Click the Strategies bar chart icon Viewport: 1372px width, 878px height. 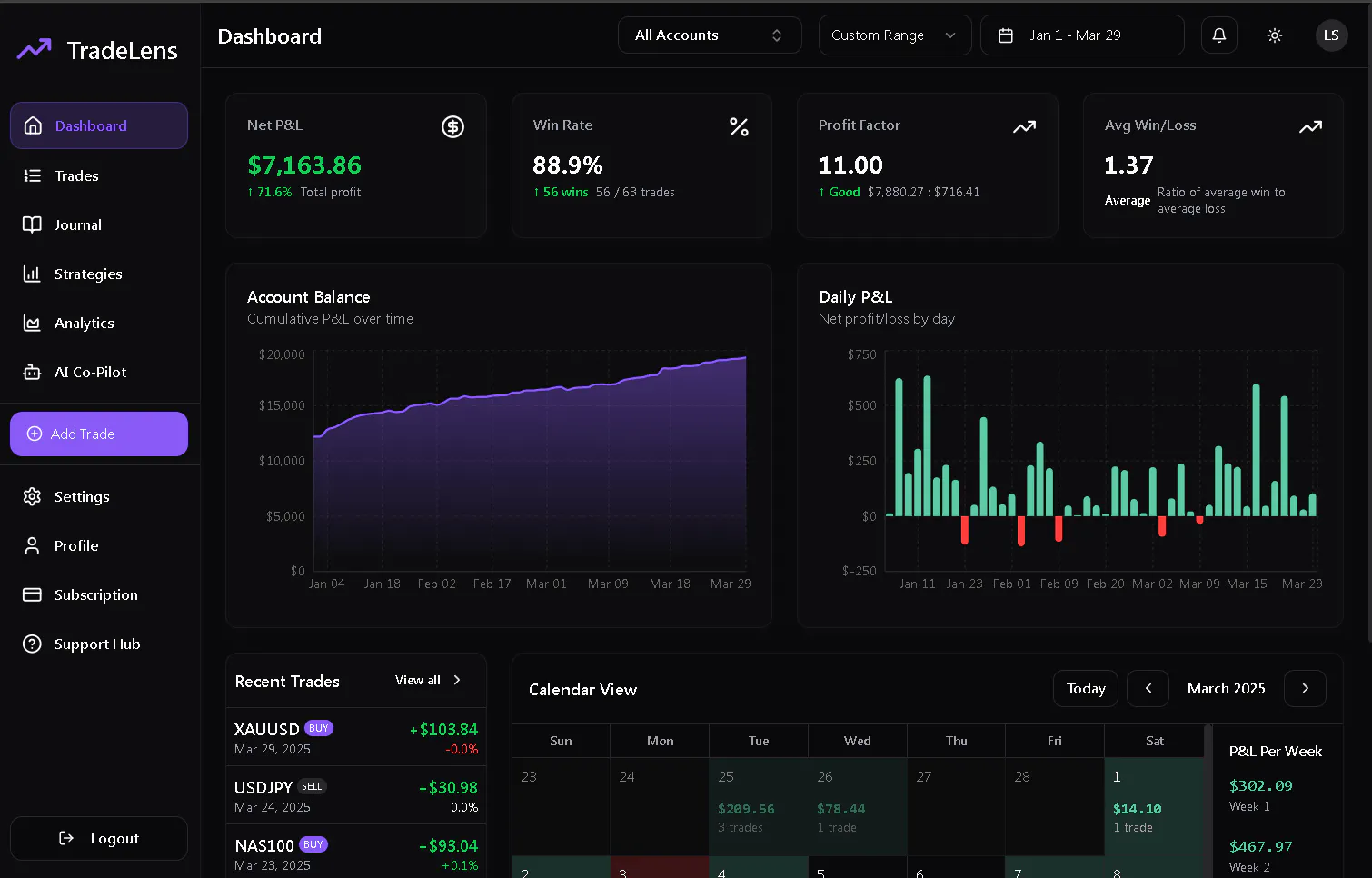click(33, 274)
